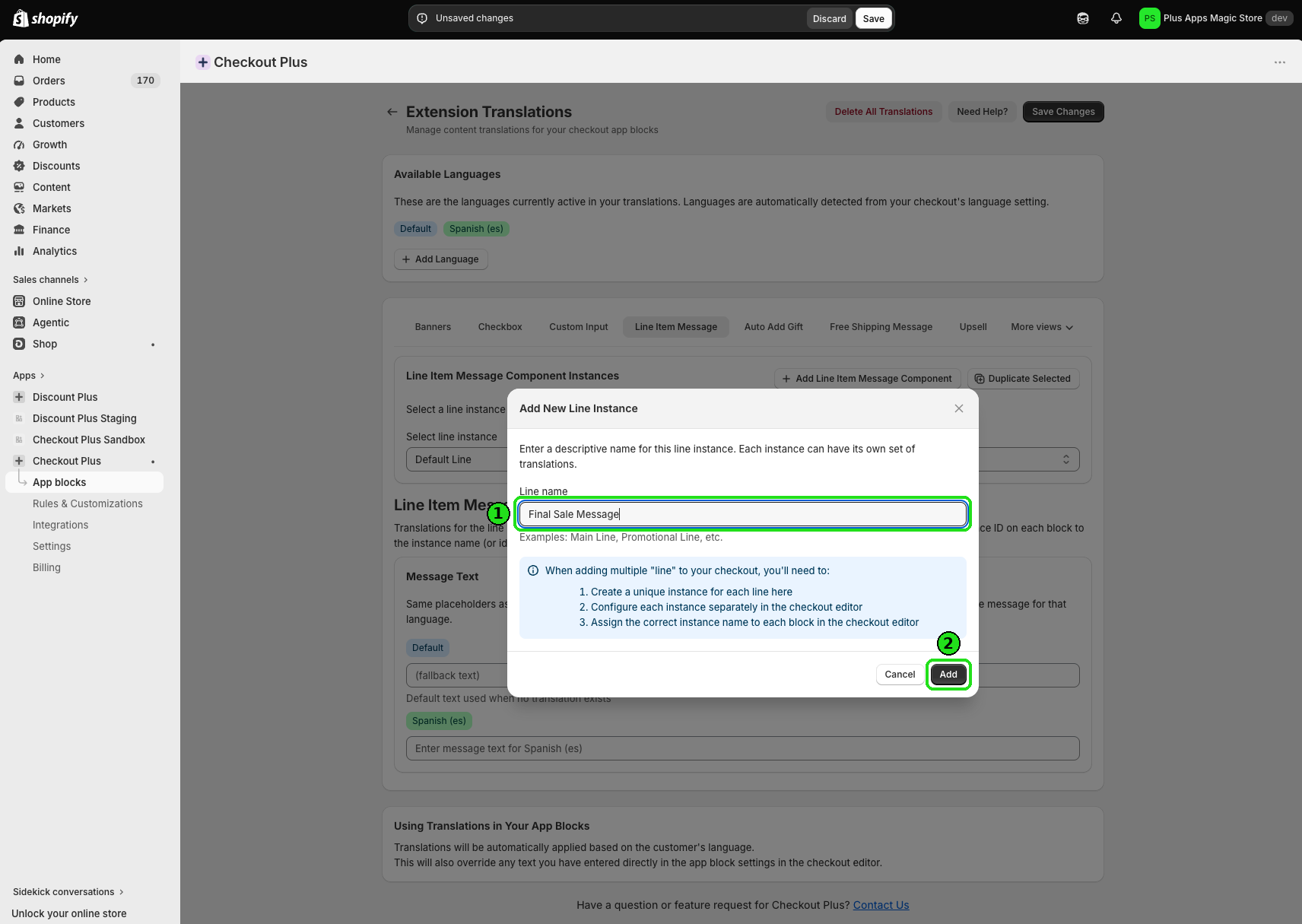
Task: Close the Add New Line Instance dialog
Action: [x=959, y=408]
